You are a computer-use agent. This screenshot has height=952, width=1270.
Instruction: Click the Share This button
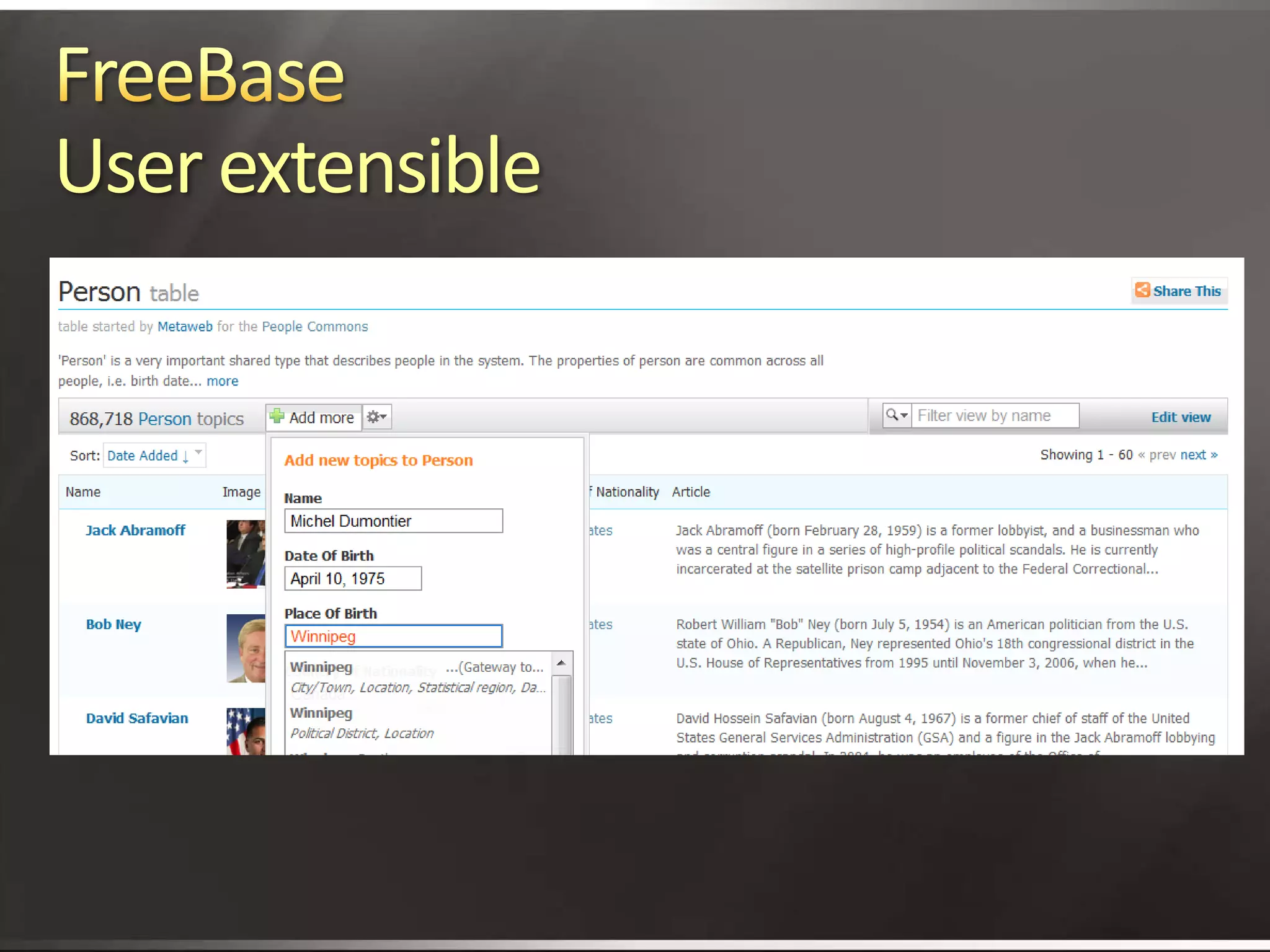coord(1179,291)
